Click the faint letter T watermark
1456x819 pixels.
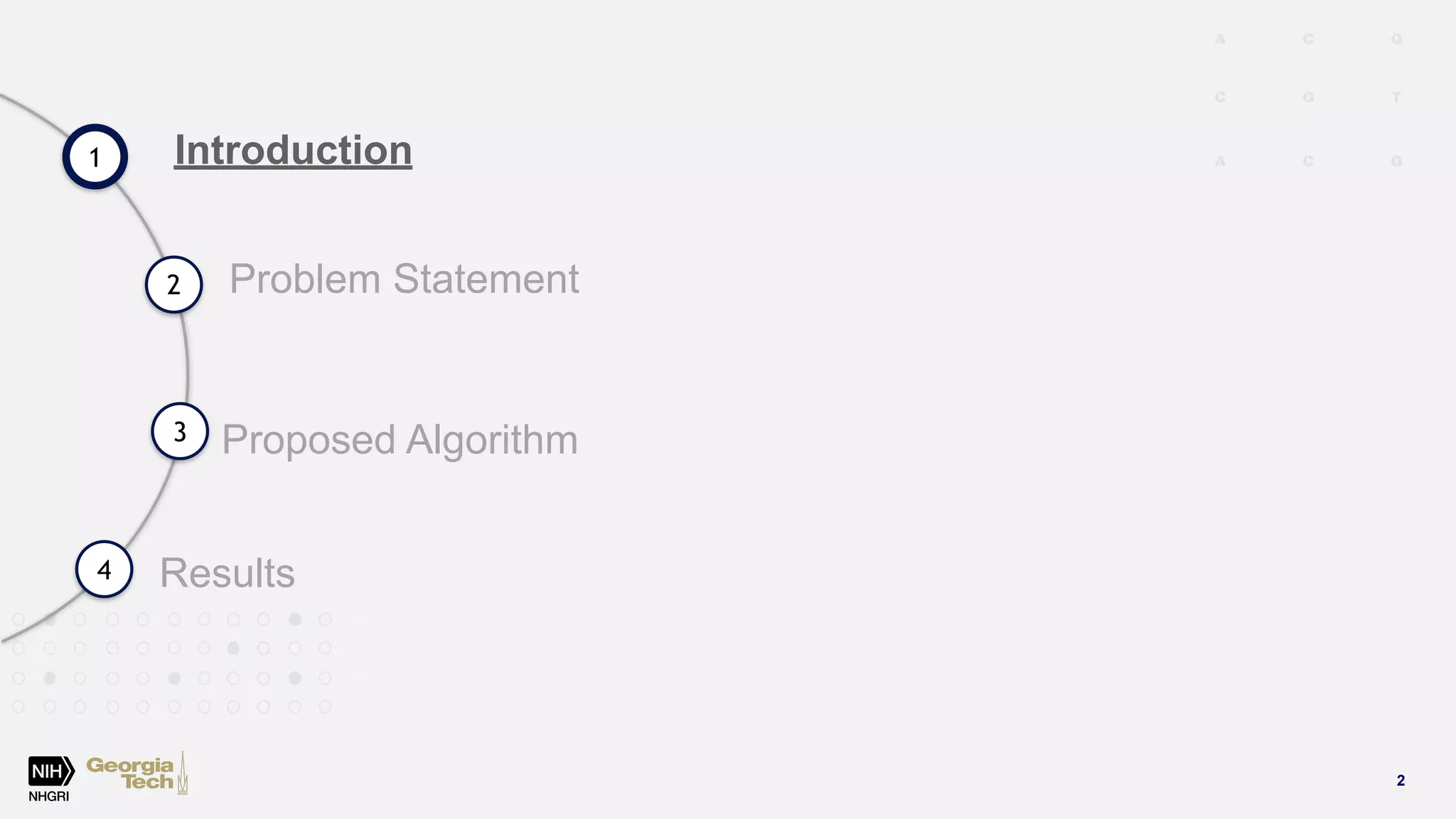coord(1396,97)
